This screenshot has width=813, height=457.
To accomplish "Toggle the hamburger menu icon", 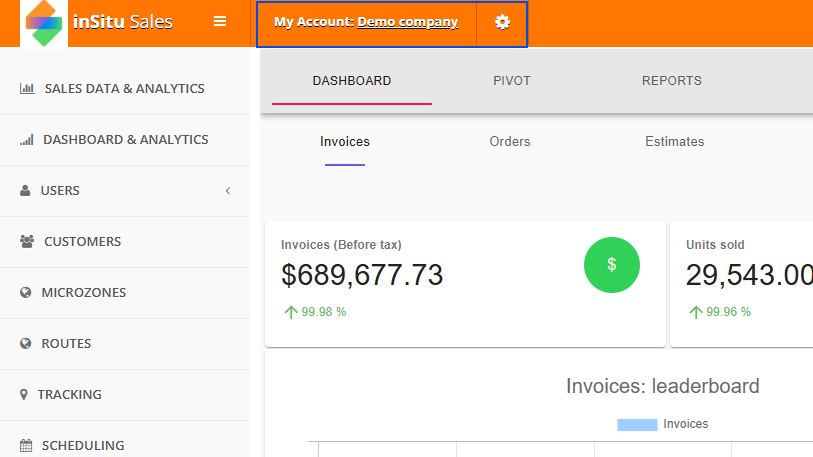I will (220, 21).
